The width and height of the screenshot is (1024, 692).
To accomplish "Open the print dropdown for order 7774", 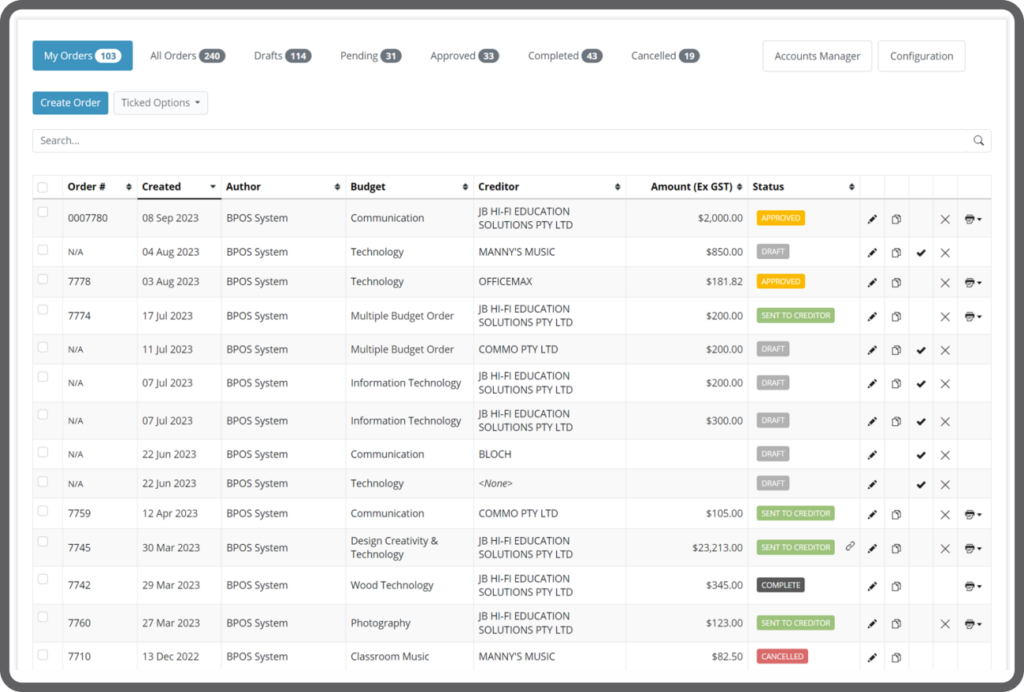I will [x=972, y=317].
